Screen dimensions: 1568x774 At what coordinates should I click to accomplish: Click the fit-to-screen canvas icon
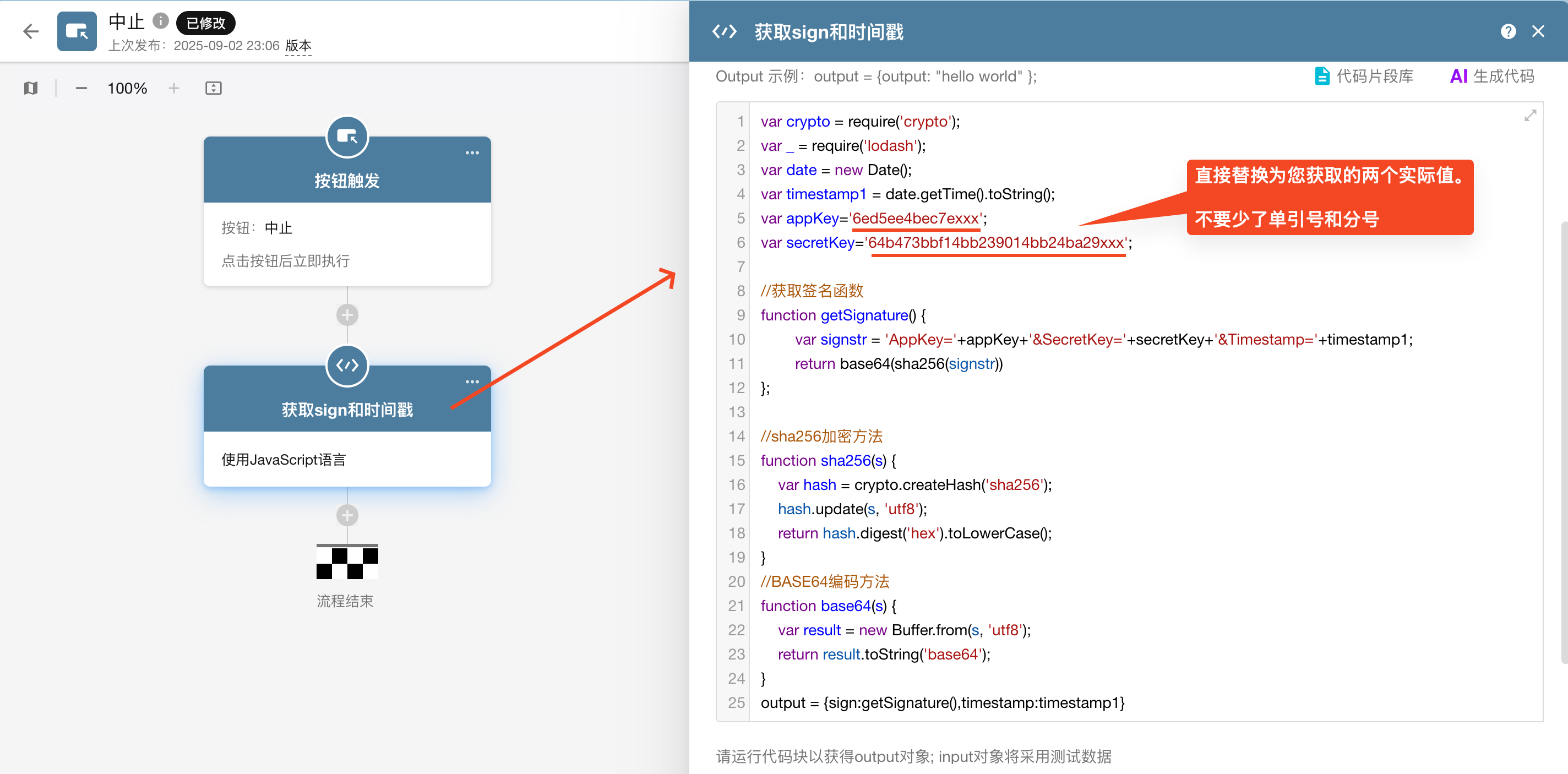coord(213,88)
